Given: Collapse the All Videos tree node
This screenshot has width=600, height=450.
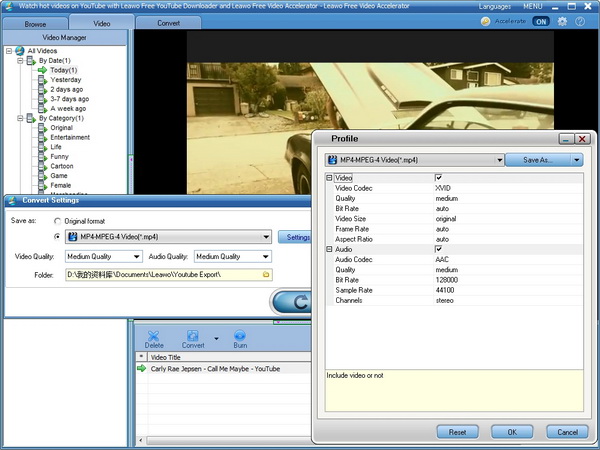Looking at the screenshot, I should [9, 51].
